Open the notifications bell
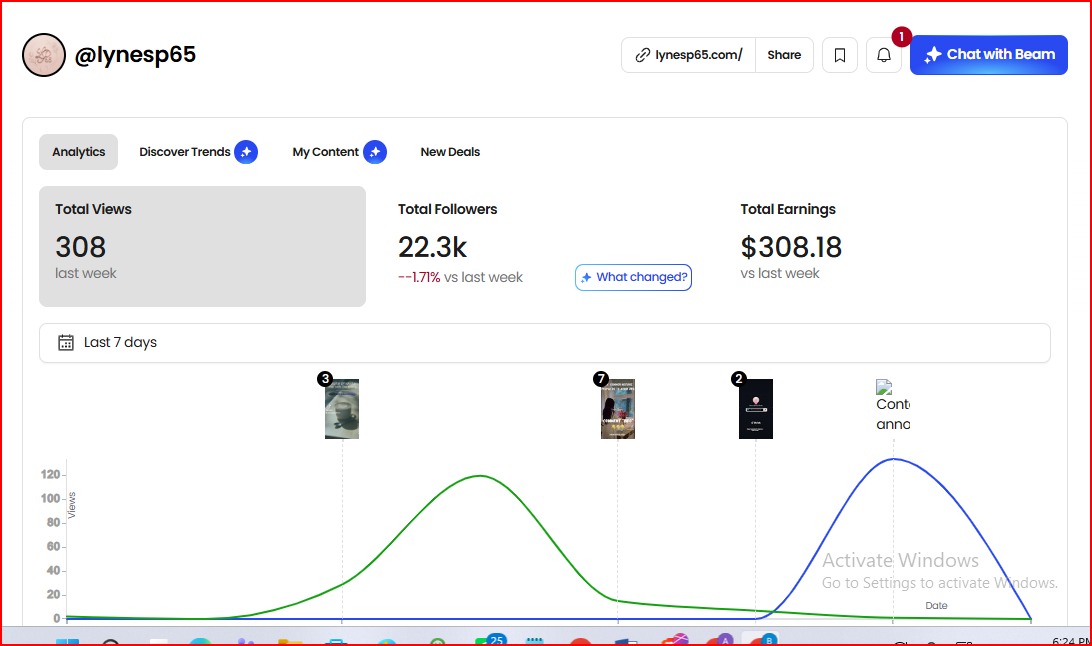 (884, 55)
